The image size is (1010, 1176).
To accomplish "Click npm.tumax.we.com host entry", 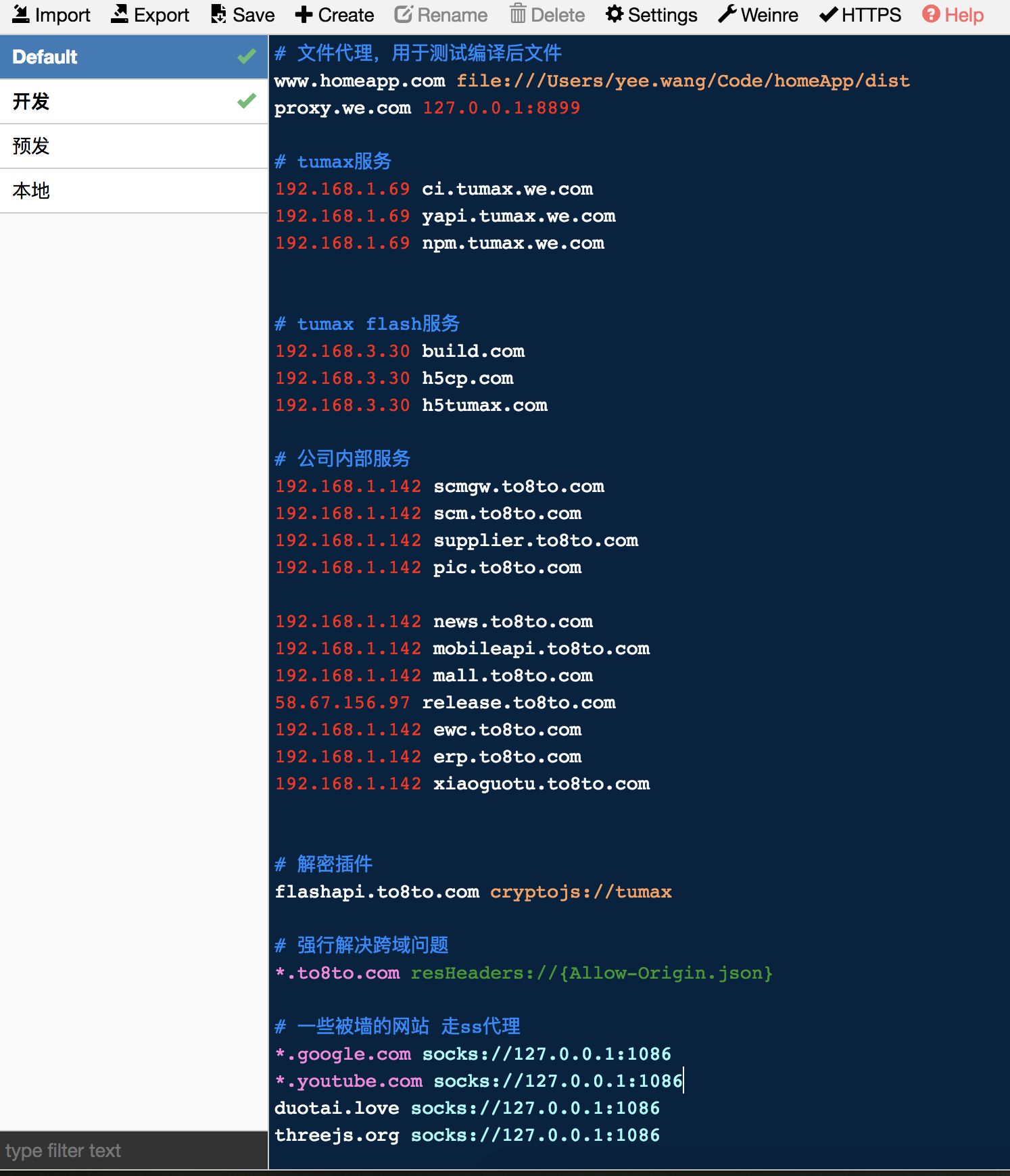I will (513, 243).
